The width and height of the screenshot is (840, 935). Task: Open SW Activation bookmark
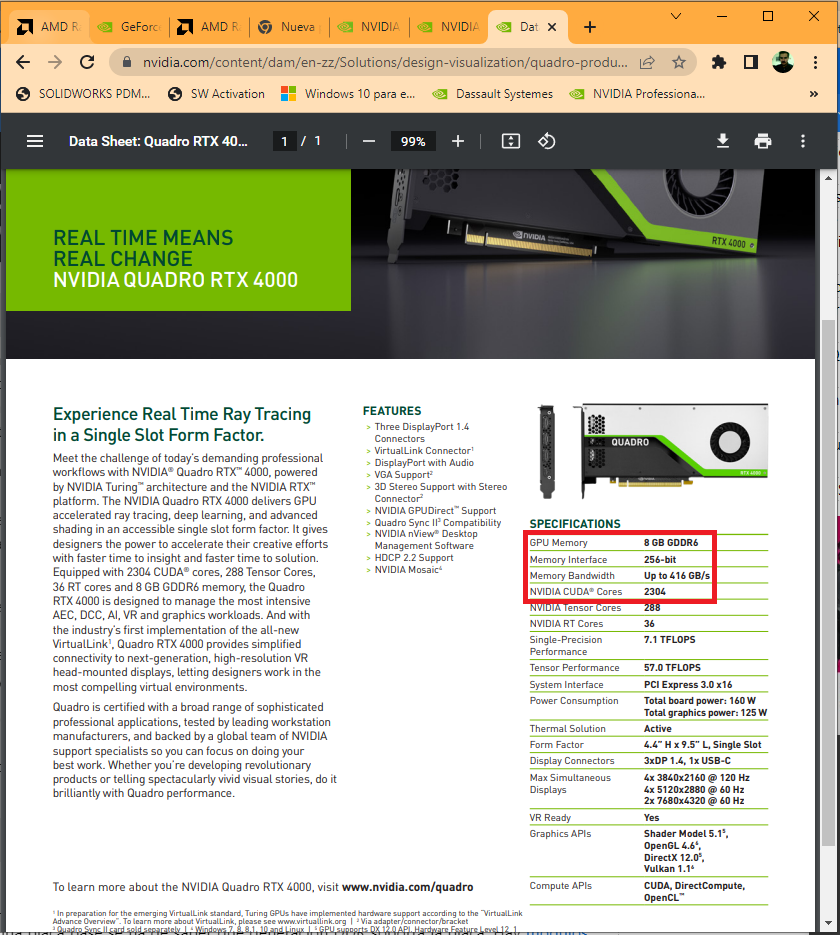coord(216,94)
